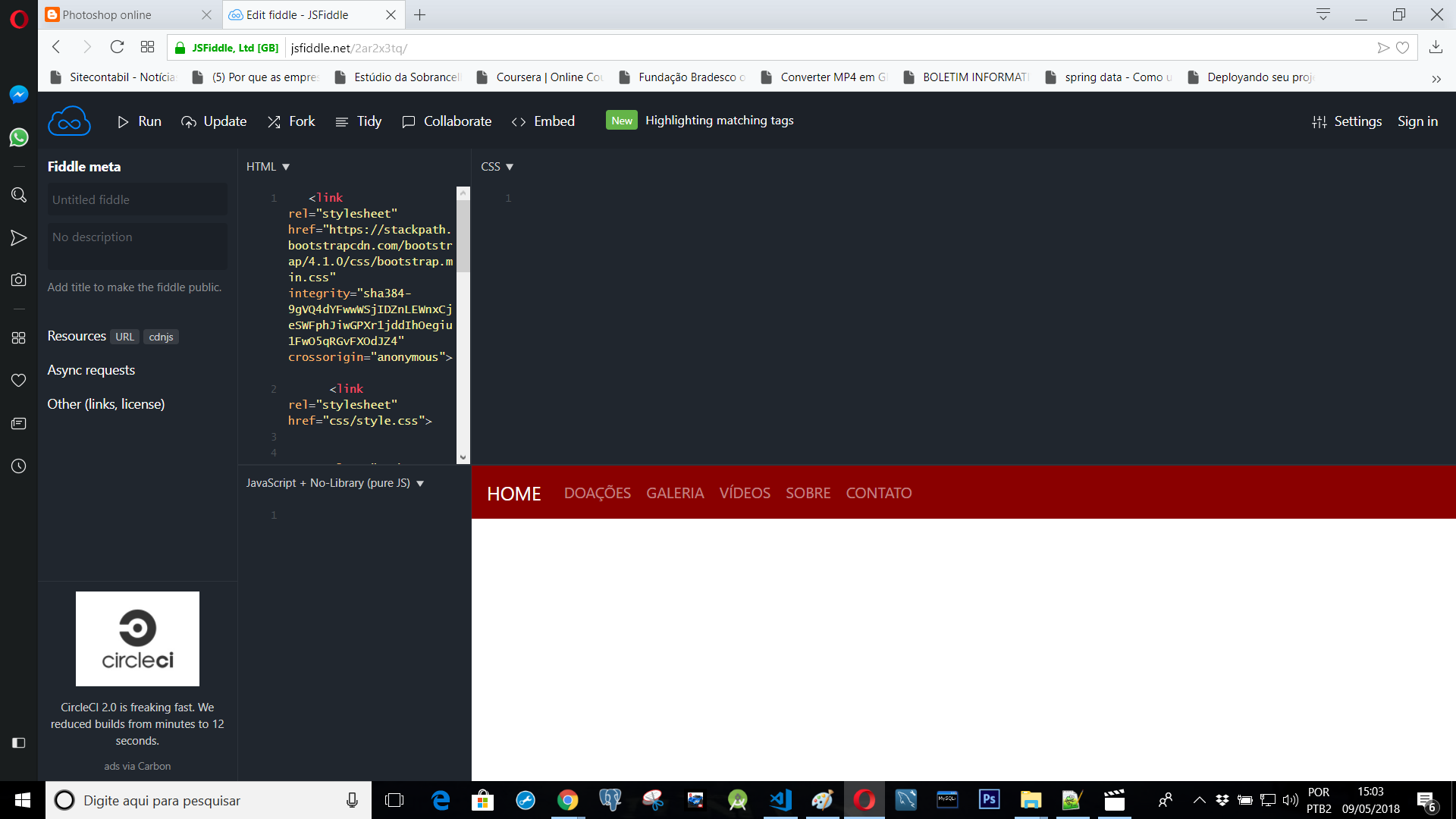
Task: Switch to the Photoshop online tab
Action: pyautogui.click(x=129, y=14)
